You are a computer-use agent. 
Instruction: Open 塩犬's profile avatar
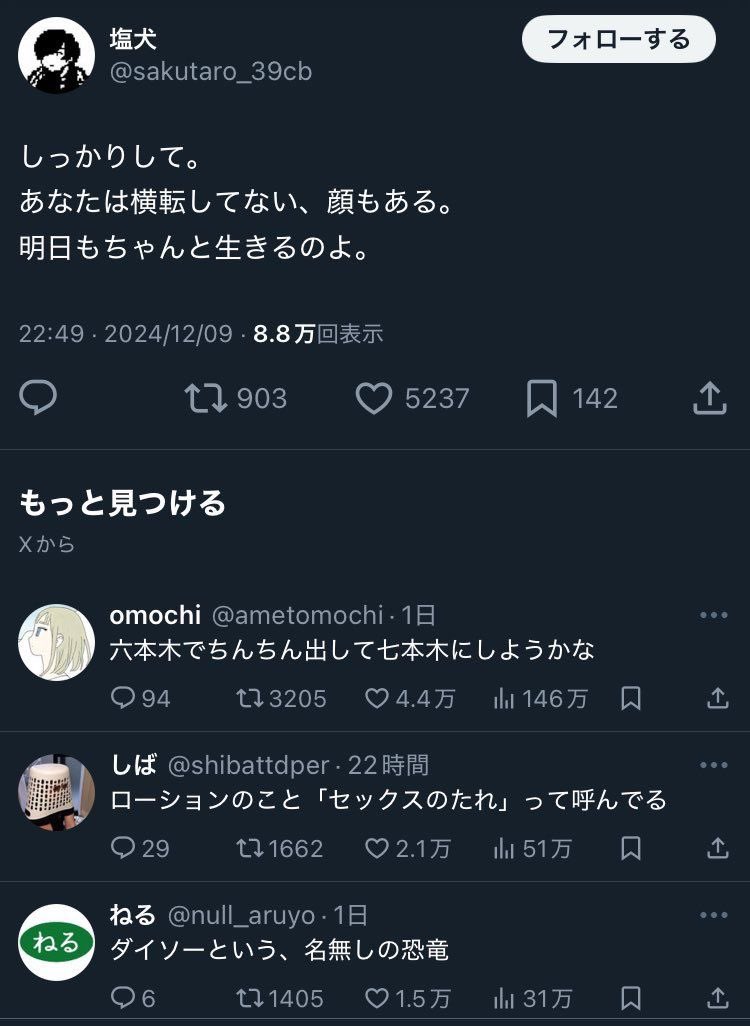[56, 56]
